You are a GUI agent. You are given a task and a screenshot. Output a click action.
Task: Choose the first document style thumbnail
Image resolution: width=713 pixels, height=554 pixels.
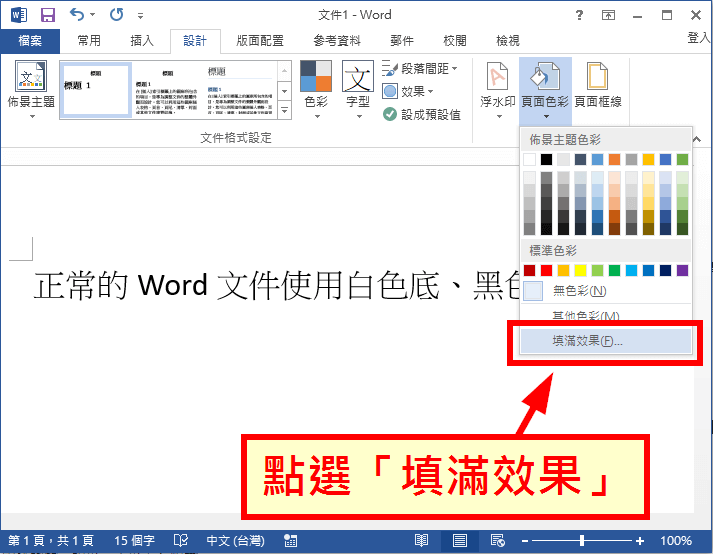tap(96, 89)
